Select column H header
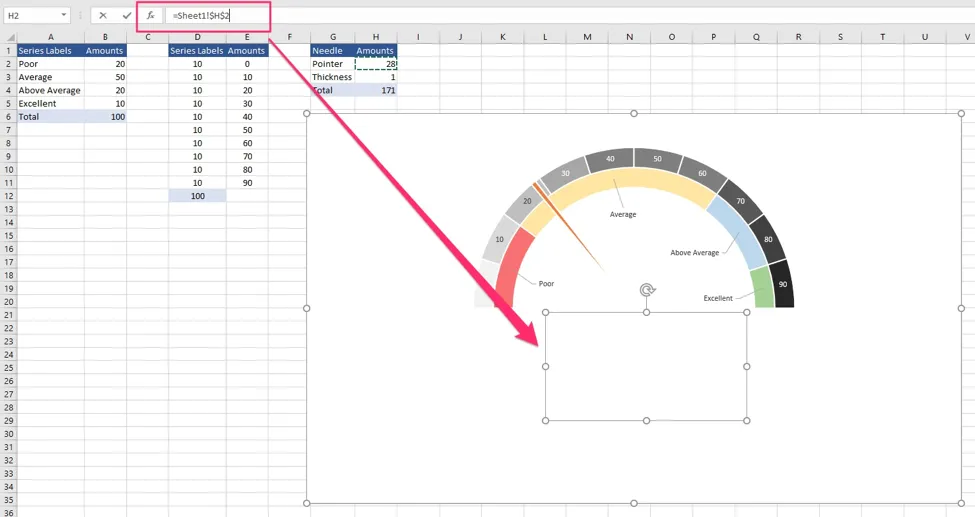Screen dimensions: 975x517 tap(376, 37)
